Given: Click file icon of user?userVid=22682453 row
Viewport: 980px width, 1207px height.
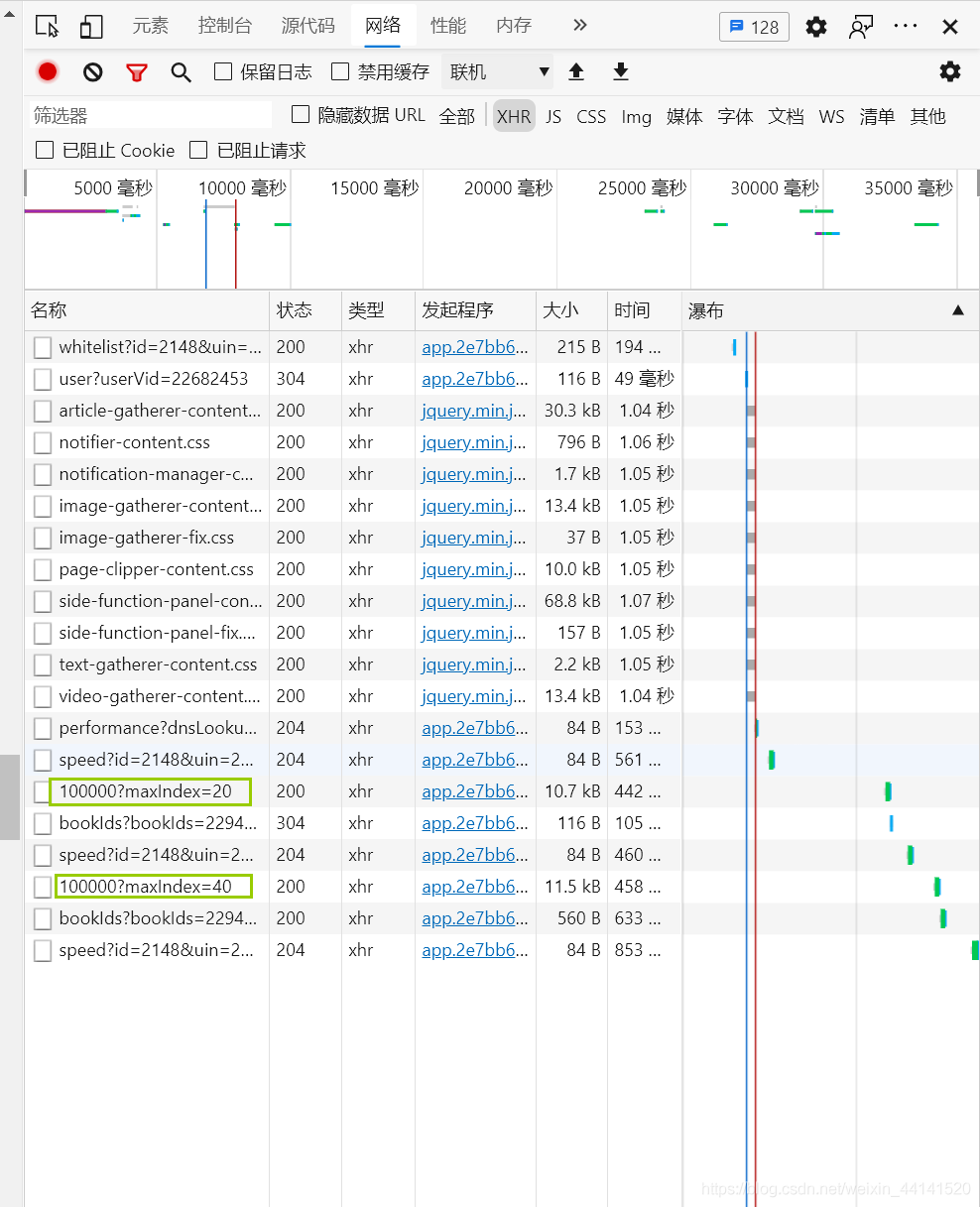Looking at the screenshot, I should pos(43,379).
